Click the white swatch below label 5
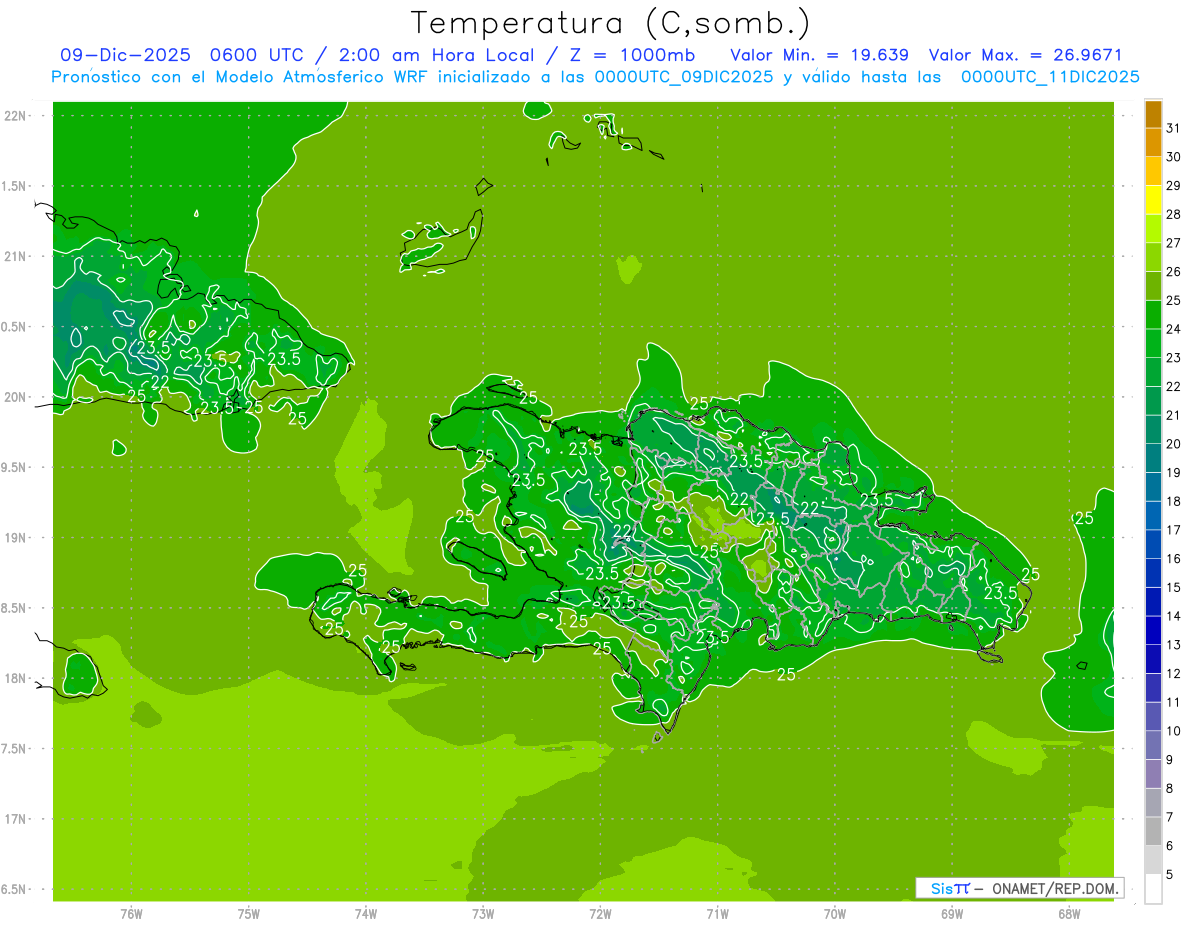 (1153, 888)
